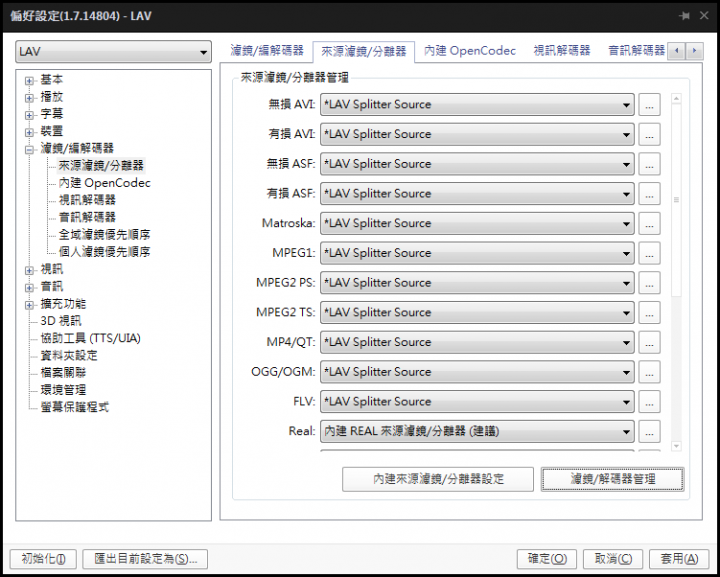Select 全域濾鏡優先順序 in the tree
Image resolution: width=720 pixels, height=577 pixels.
click(104, 235)
